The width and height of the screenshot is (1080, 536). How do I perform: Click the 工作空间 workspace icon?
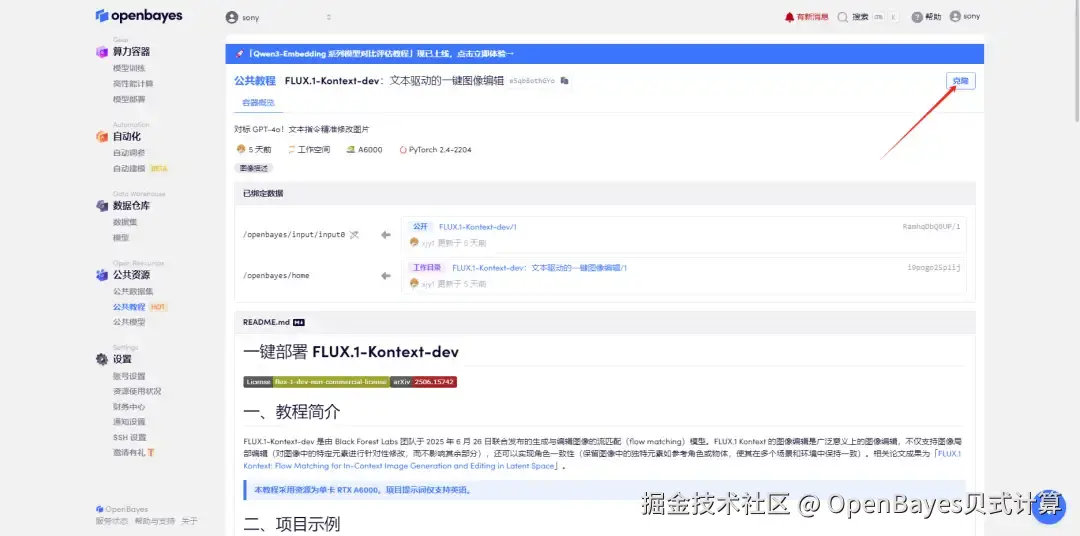click(x=292, y=150)
